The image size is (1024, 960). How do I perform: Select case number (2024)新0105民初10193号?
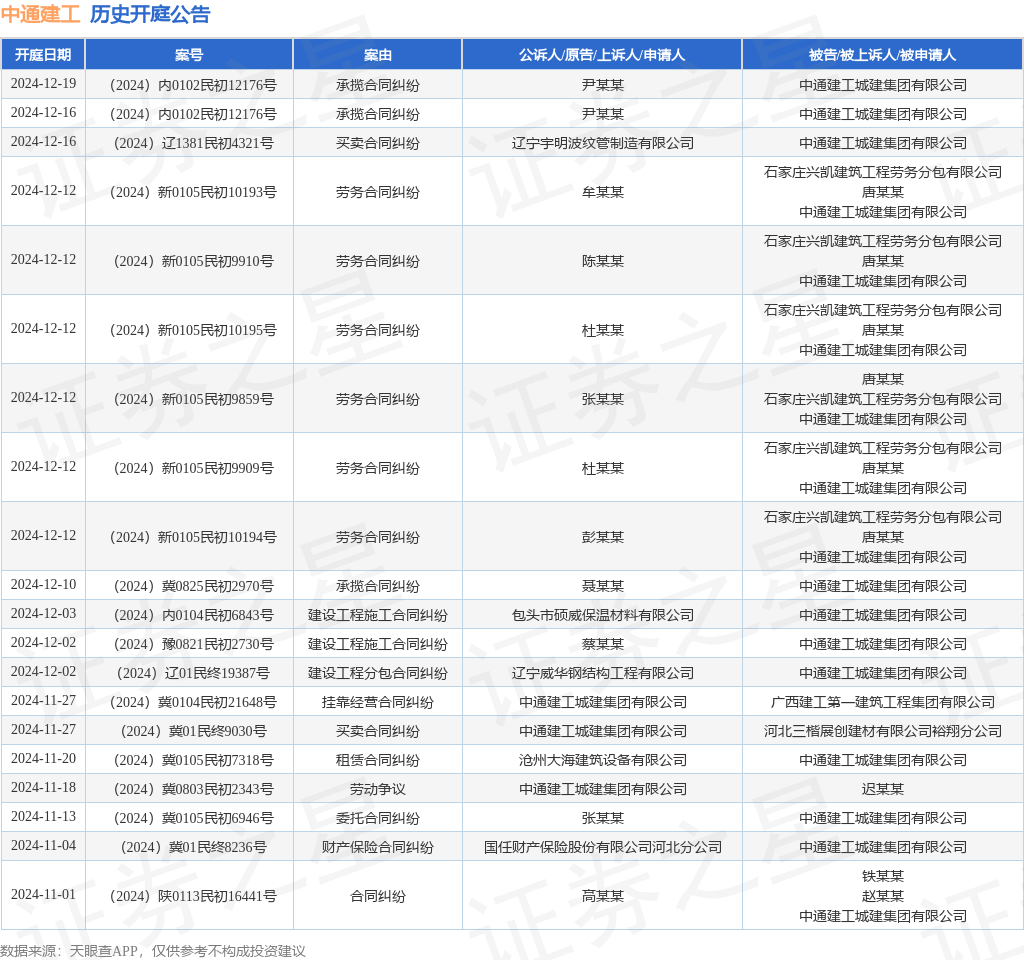pos(193,192)
